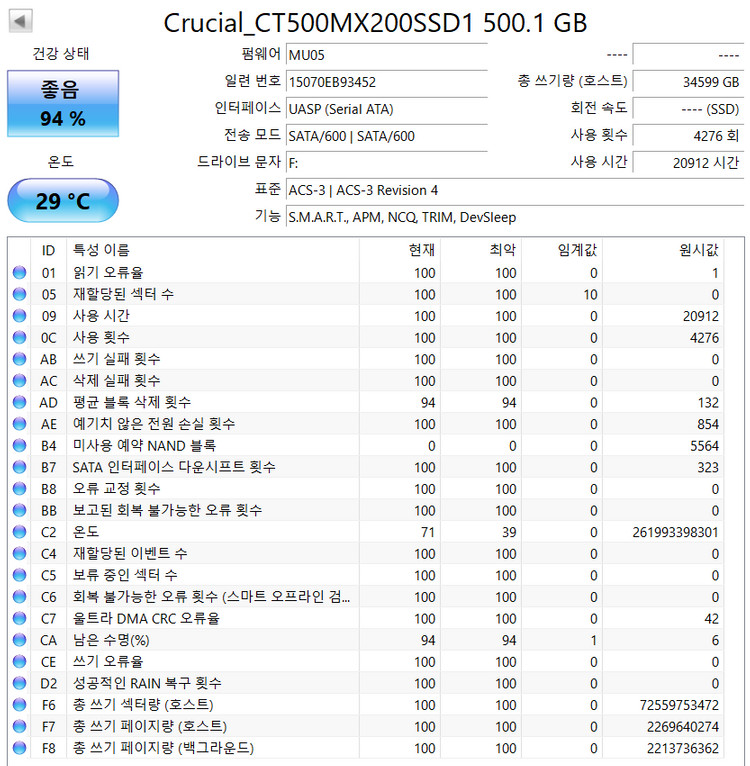Click rotation rate value ---- (SSD)

[688, 109]
